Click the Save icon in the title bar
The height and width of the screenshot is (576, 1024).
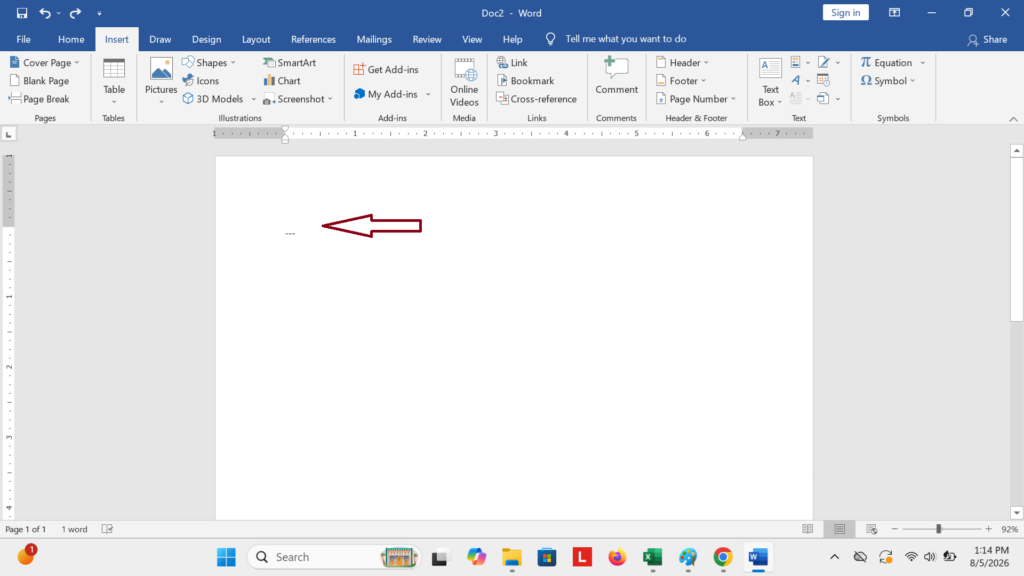point(22,13)
